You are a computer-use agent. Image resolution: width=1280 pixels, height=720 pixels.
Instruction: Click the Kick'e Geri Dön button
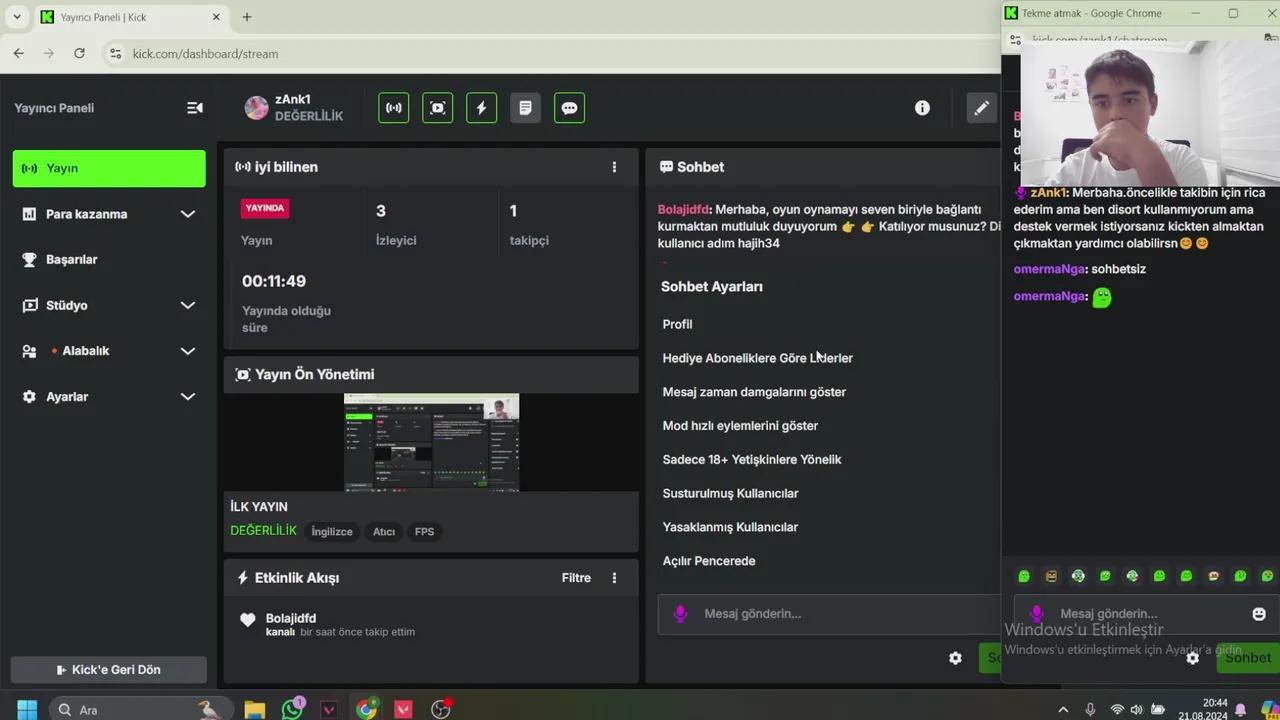point(109,670)
